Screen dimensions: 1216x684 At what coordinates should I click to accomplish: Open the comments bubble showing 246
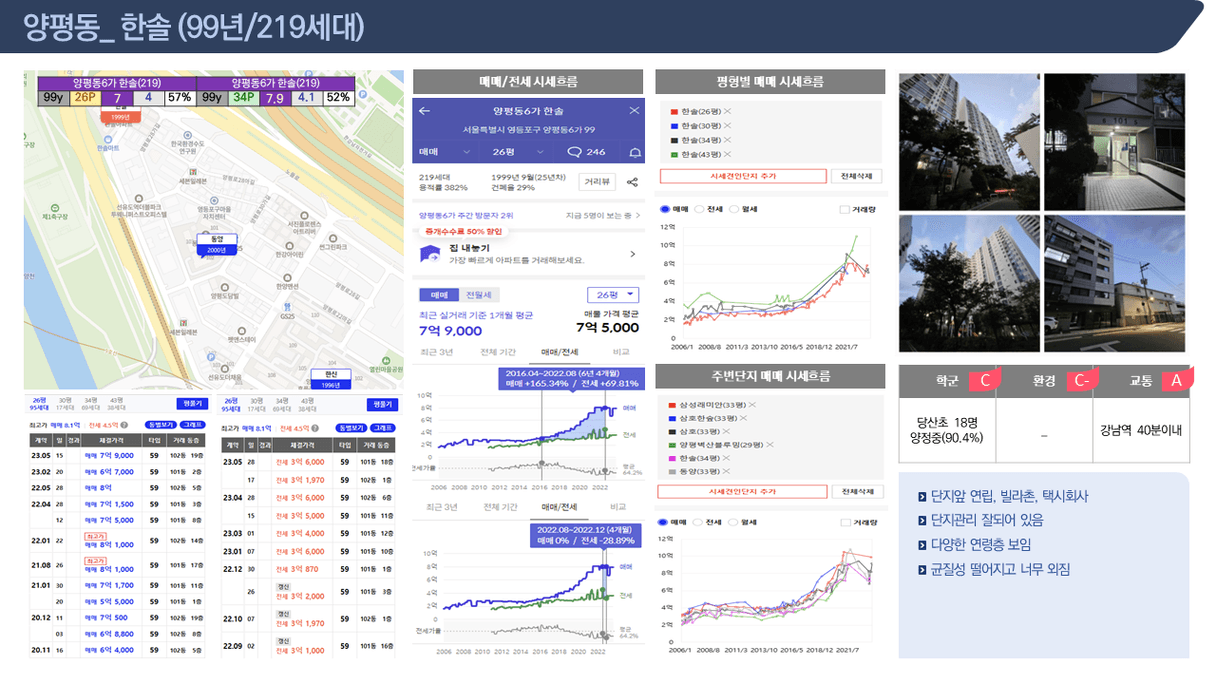coord(586,152)
